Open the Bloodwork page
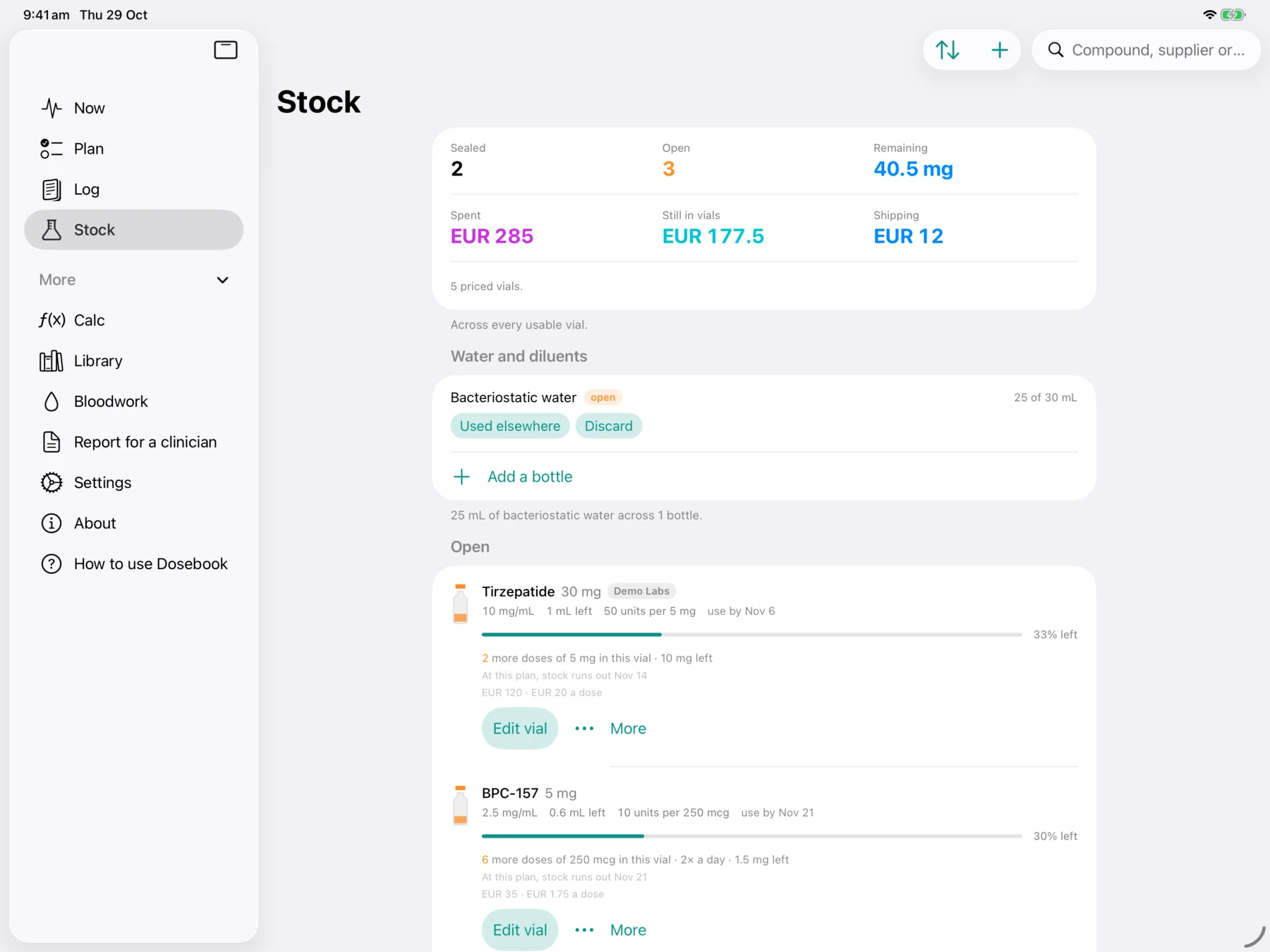The height and width of the screenshot is (952, 1270). pyautogui.click(x=133, y=401)
